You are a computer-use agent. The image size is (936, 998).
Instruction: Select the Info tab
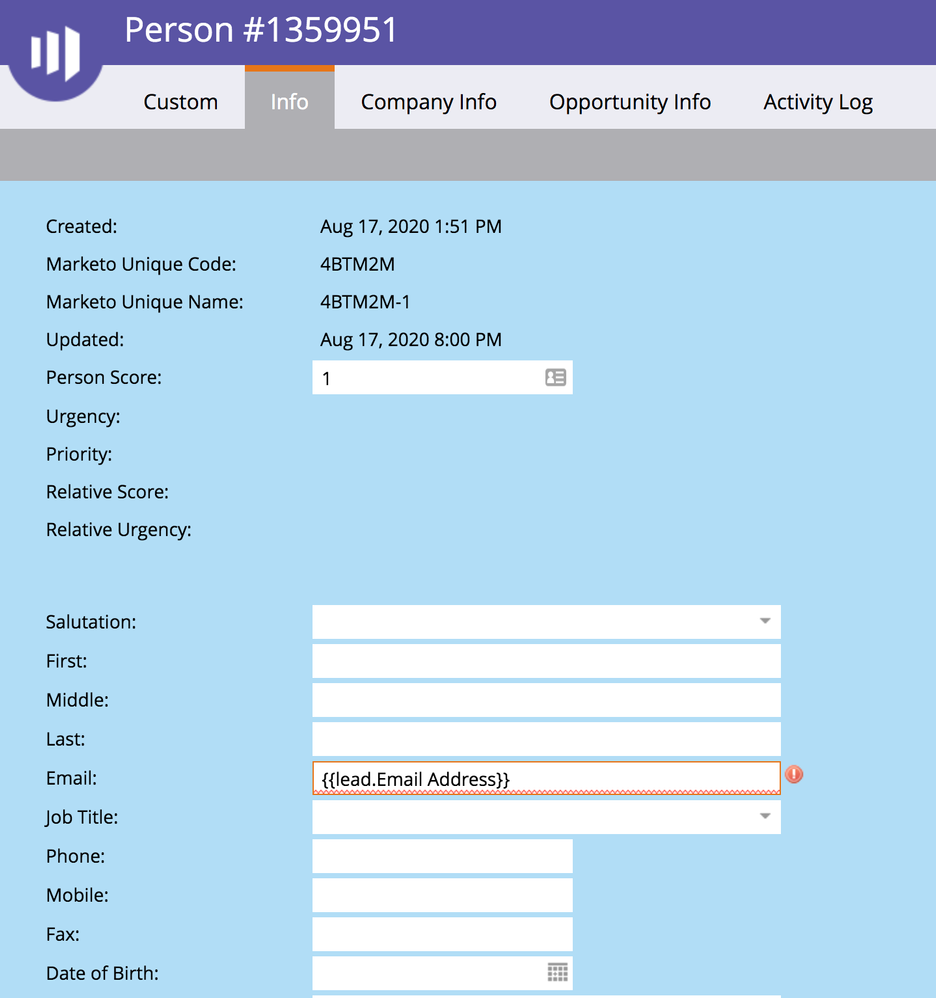coord(290,99)
